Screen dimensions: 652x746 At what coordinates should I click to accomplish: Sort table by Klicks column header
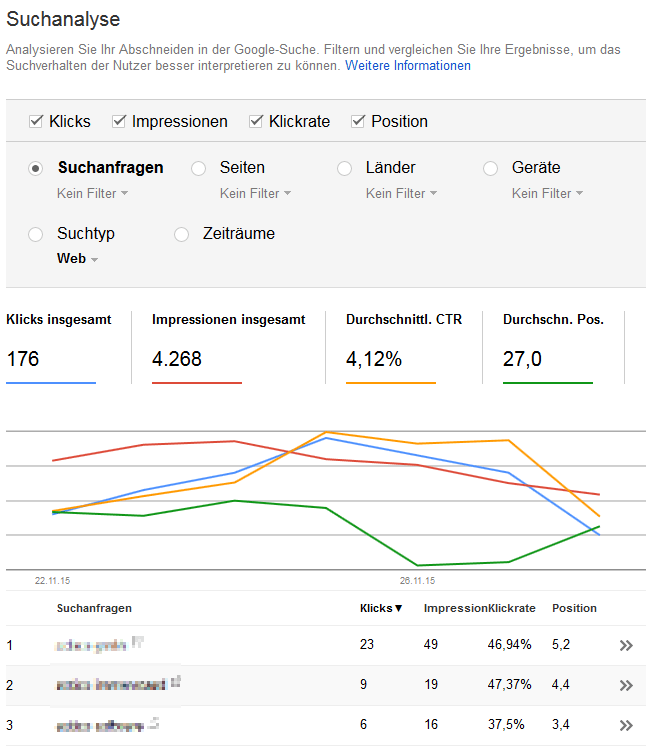(x=381, y=609)
